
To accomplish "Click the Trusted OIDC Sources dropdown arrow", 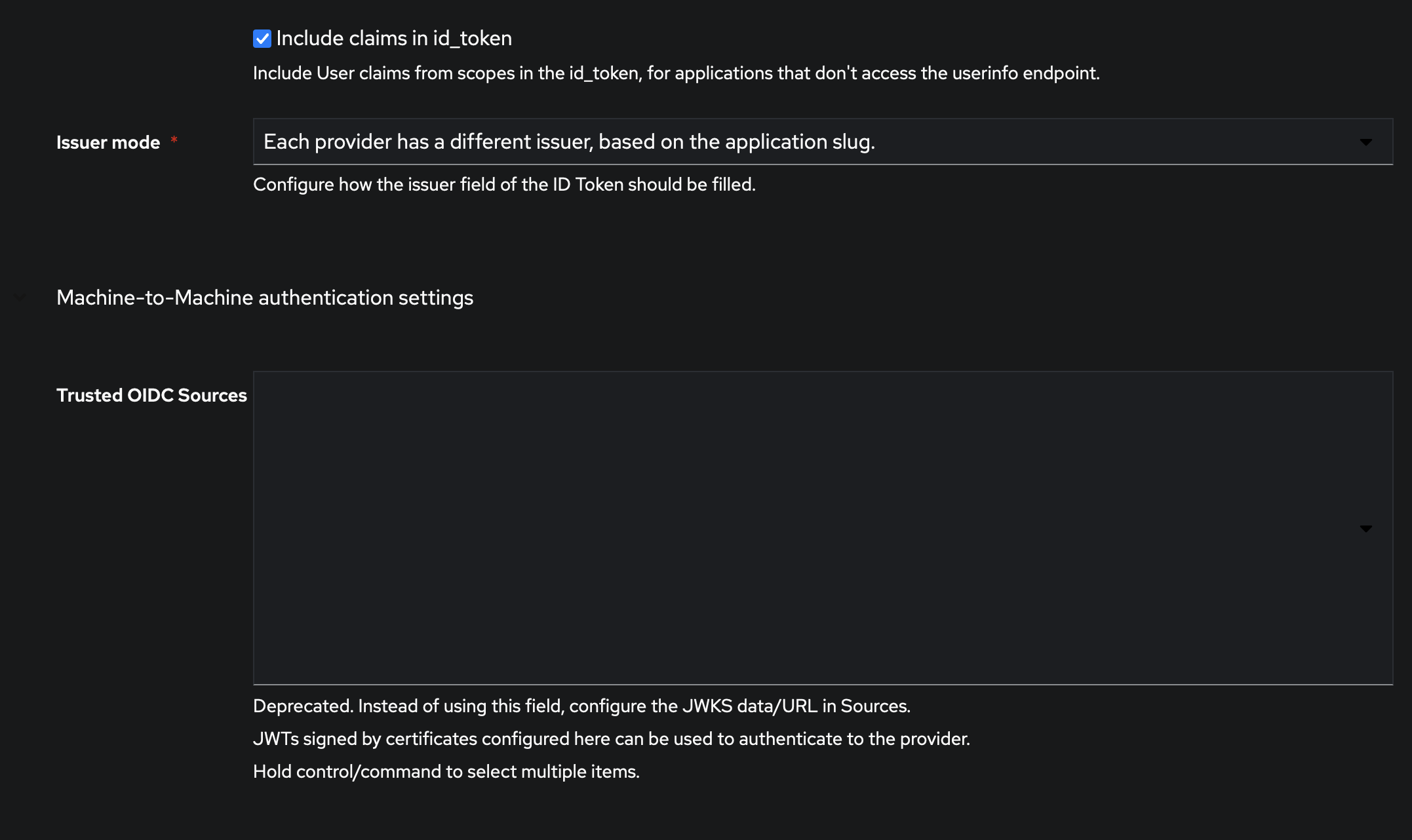I will click(1367, 527).
